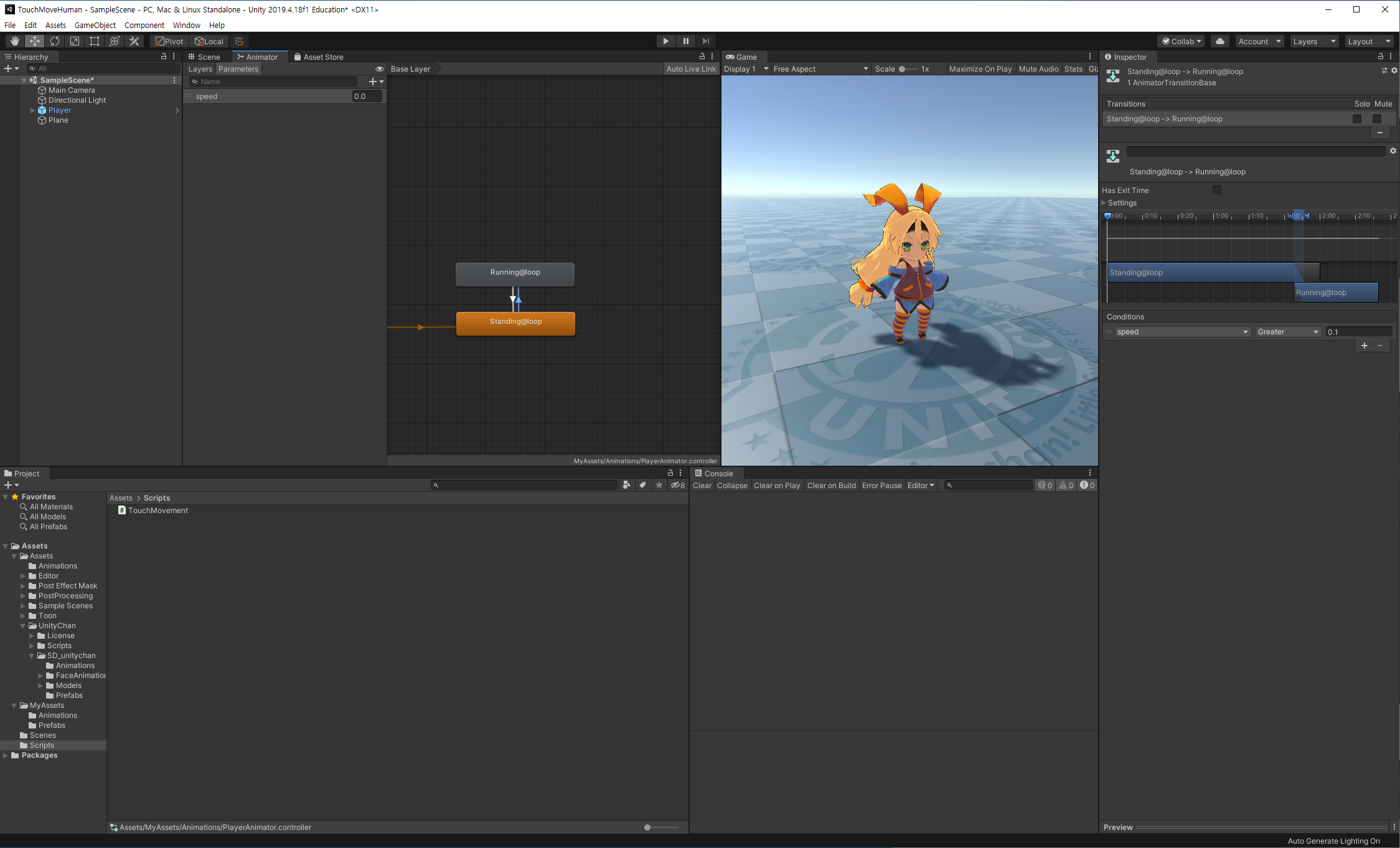Toggle the Solo checkbox for transition
This screenshot has height=848, width=1400.
1356,119
